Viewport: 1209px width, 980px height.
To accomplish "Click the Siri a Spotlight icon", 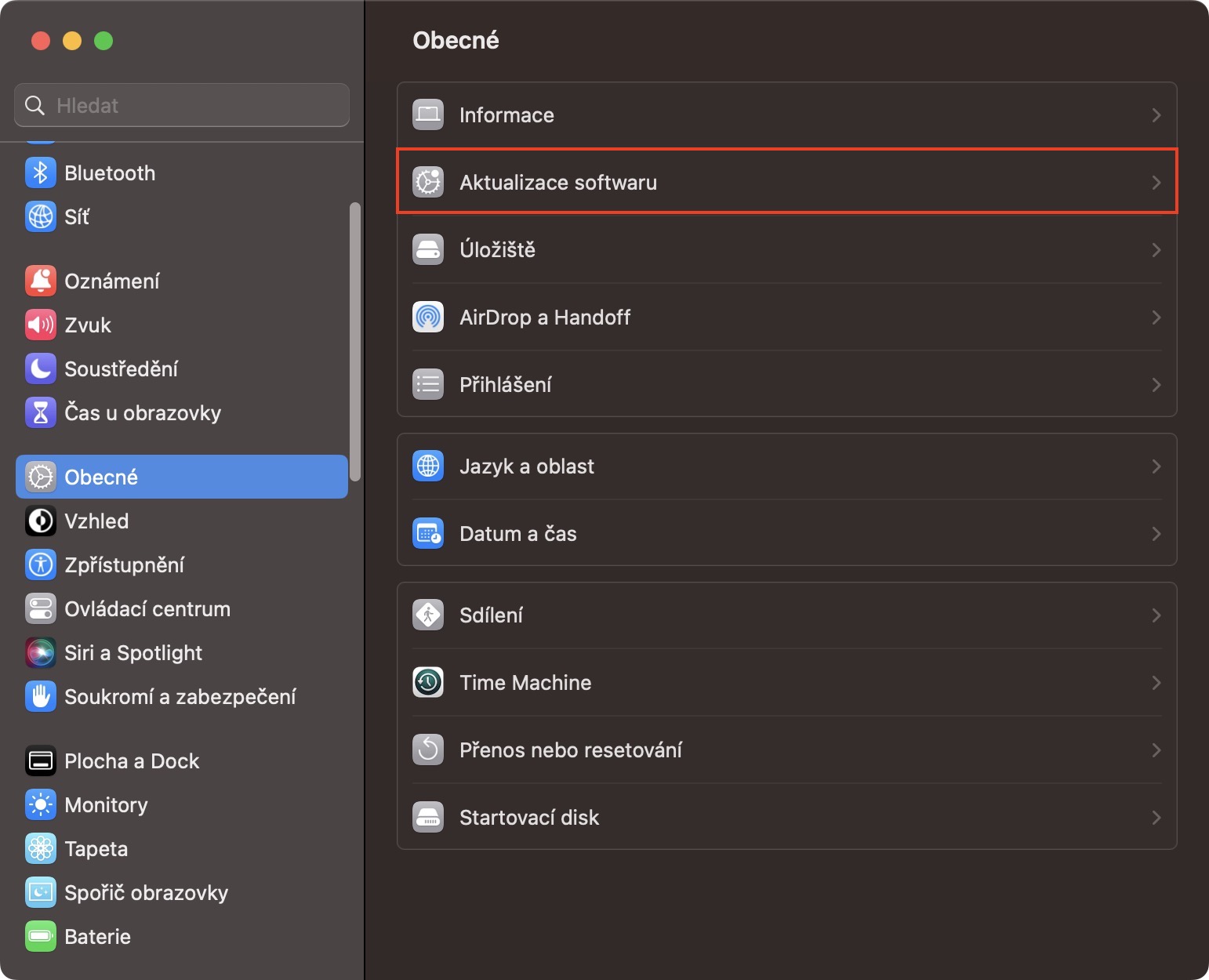I will coord(41,653).
